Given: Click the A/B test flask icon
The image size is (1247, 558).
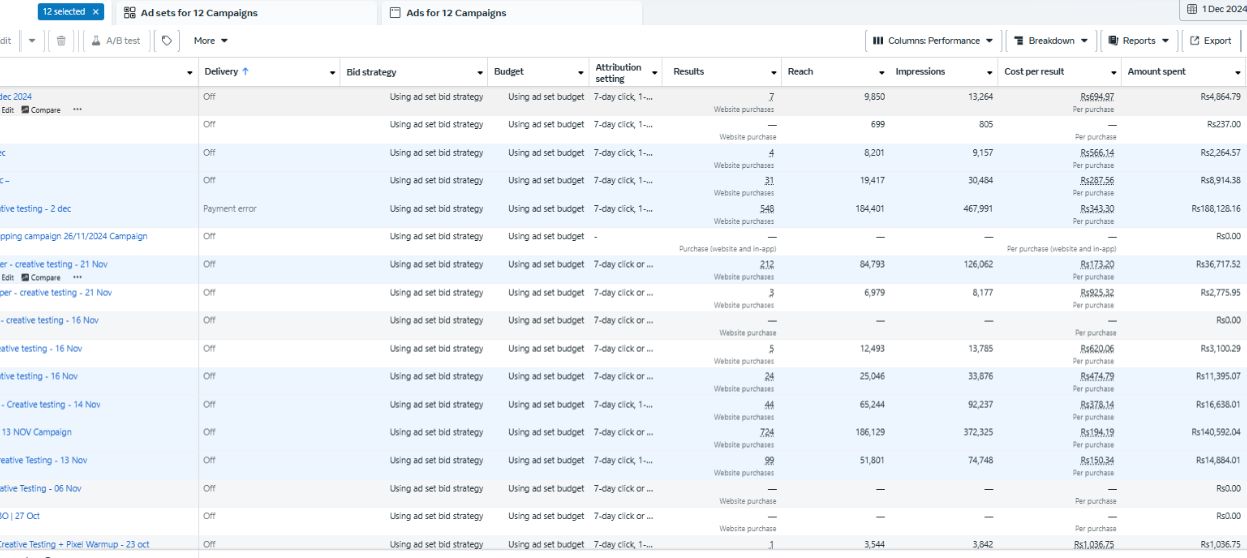Looking at the screenshot, I should point(96,41).
